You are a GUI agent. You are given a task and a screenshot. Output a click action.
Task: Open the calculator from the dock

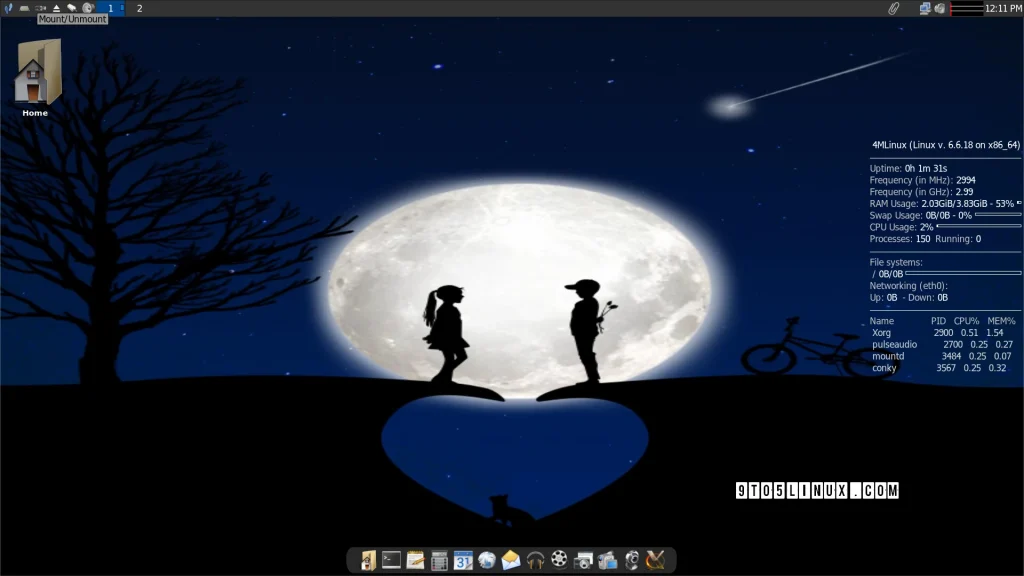tap(439, 560)
